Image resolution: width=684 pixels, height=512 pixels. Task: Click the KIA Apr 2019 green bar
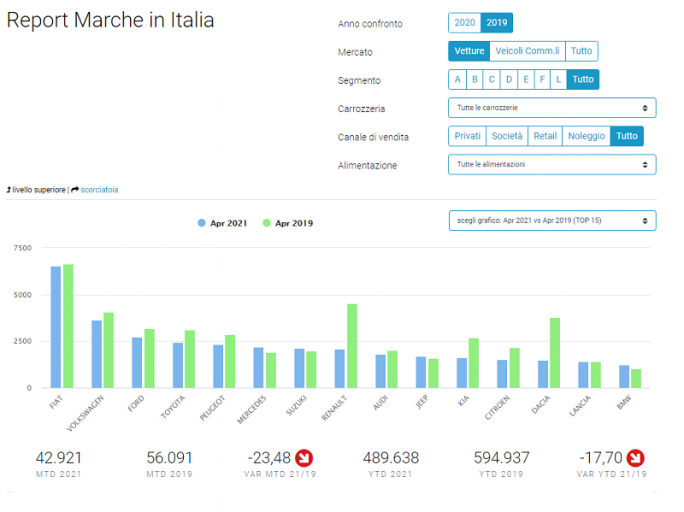pyautogui.click(x=474, y=363)
